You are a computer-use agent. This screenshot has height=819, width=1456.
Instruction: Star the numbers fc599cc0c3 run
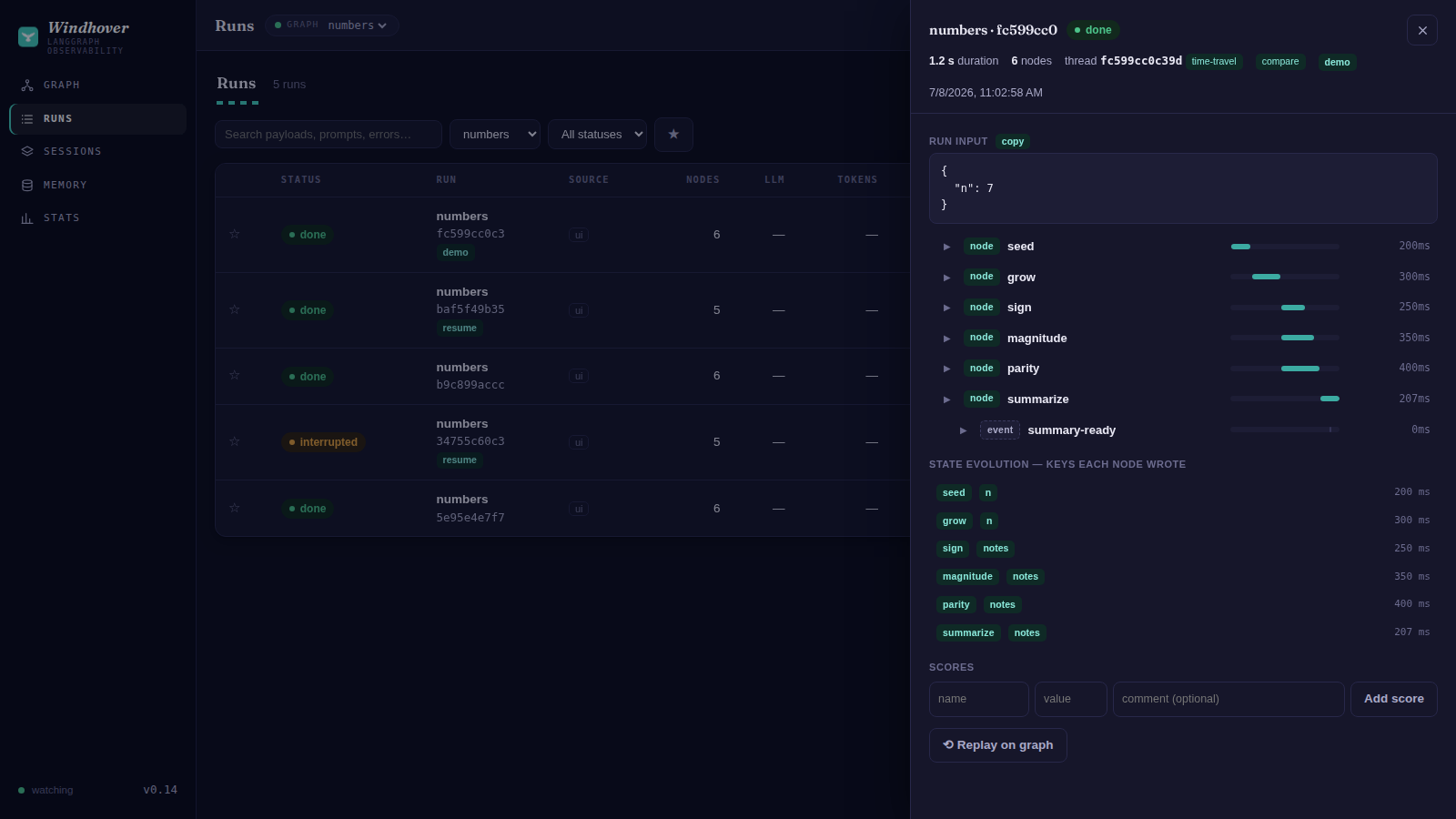[234, 235]
